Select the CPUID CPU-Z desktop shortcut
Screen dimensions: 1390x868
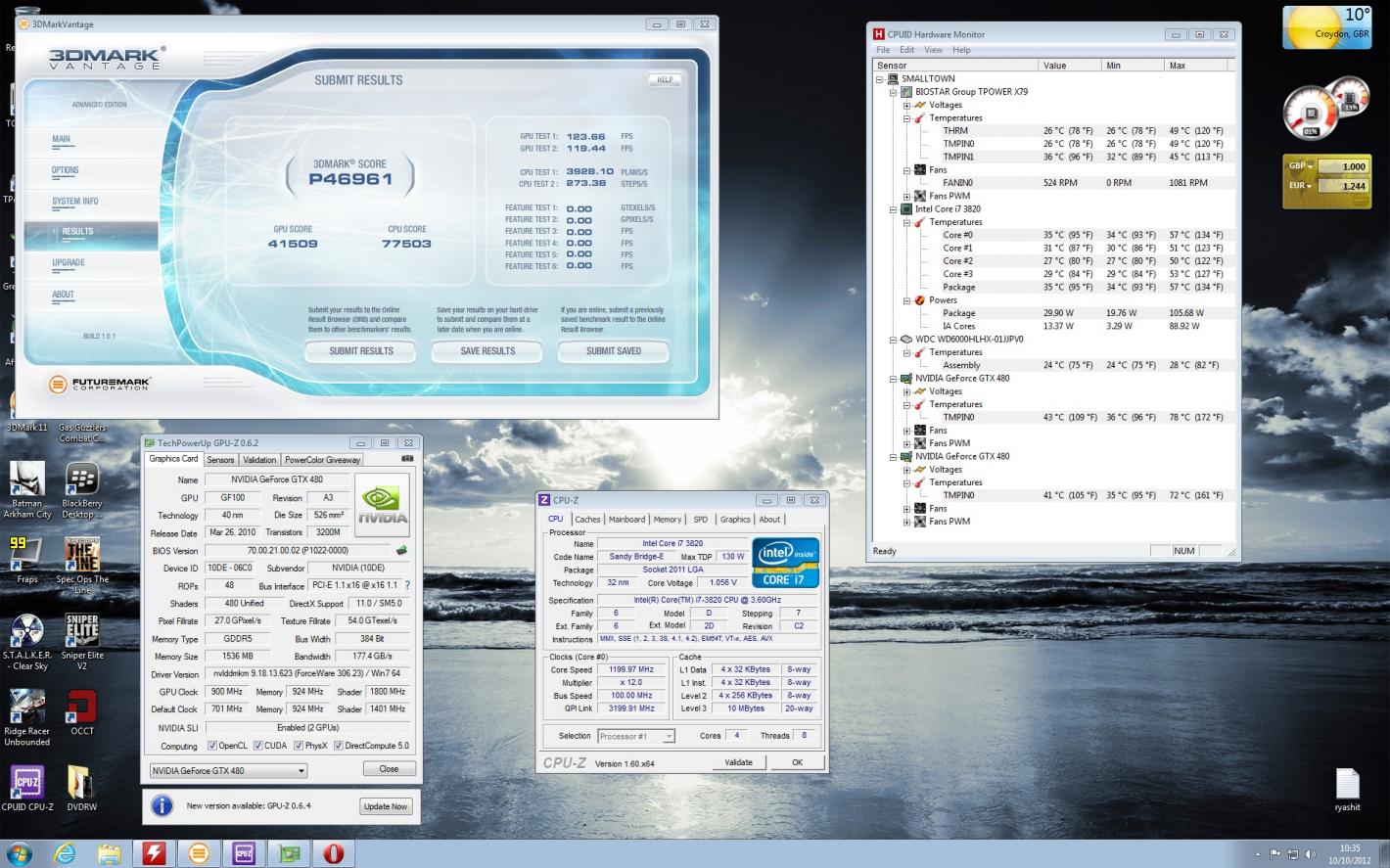26,789
